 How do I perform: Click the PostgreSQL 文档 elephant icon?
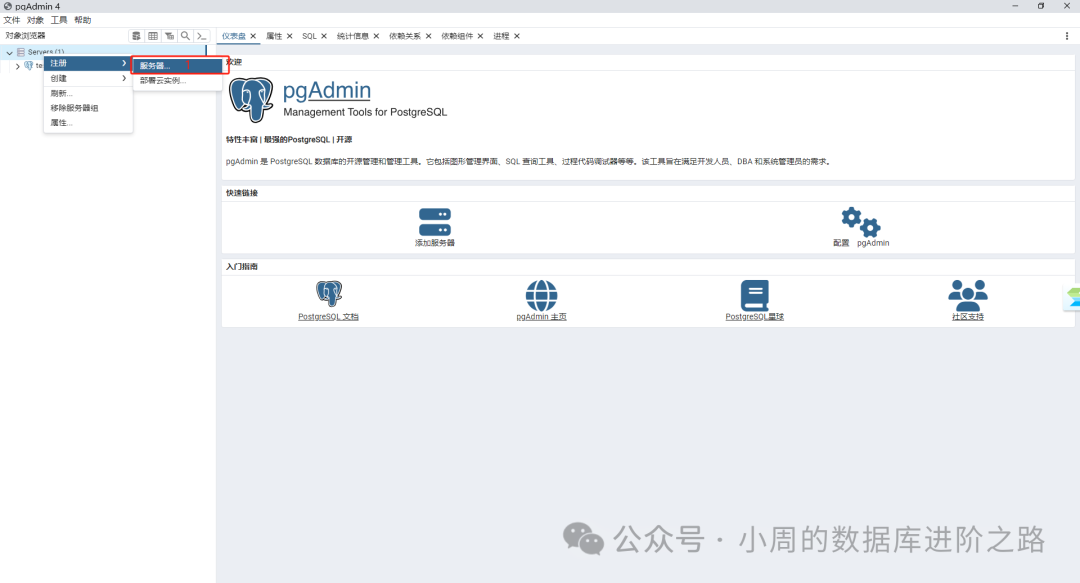pos(327,293)
